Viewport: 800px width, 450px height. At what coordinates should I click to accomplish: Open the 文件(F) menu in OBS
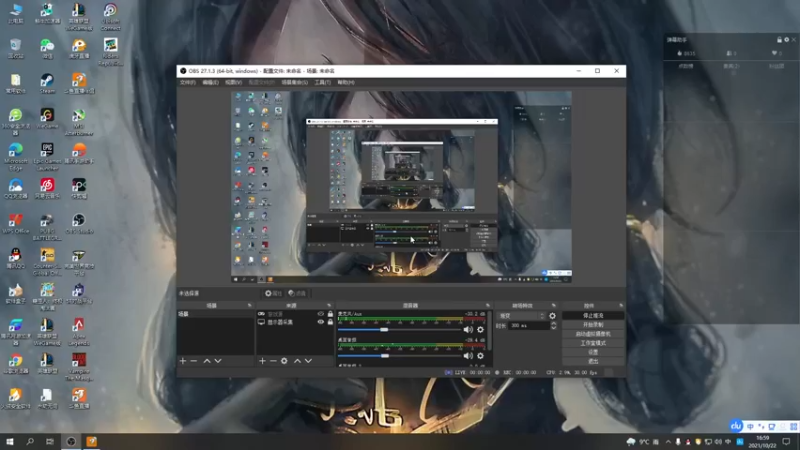tap(187, 82)
